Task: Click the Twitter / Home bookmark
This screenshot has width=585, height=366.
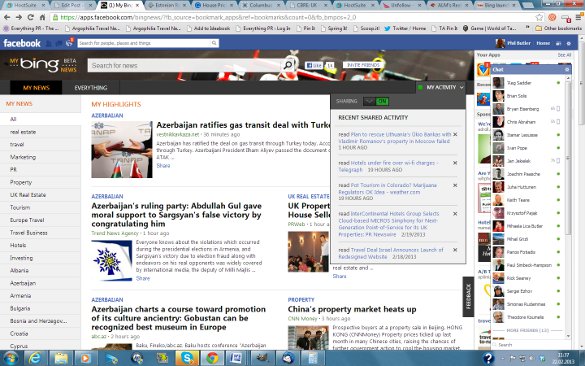Action: pyautogui.click(x=406, y=28)
